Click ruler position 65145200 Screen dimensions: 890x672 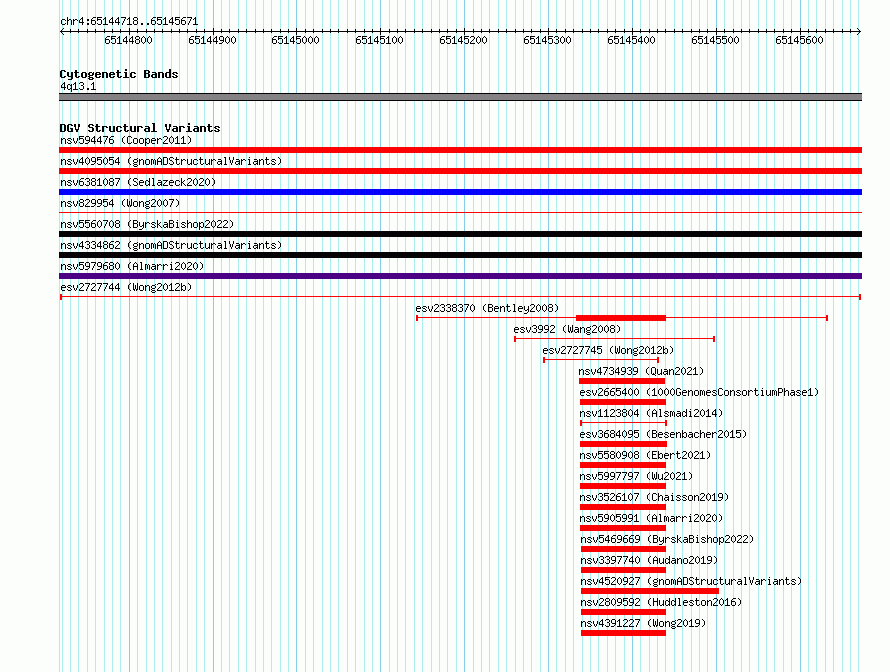click(463, 40)
